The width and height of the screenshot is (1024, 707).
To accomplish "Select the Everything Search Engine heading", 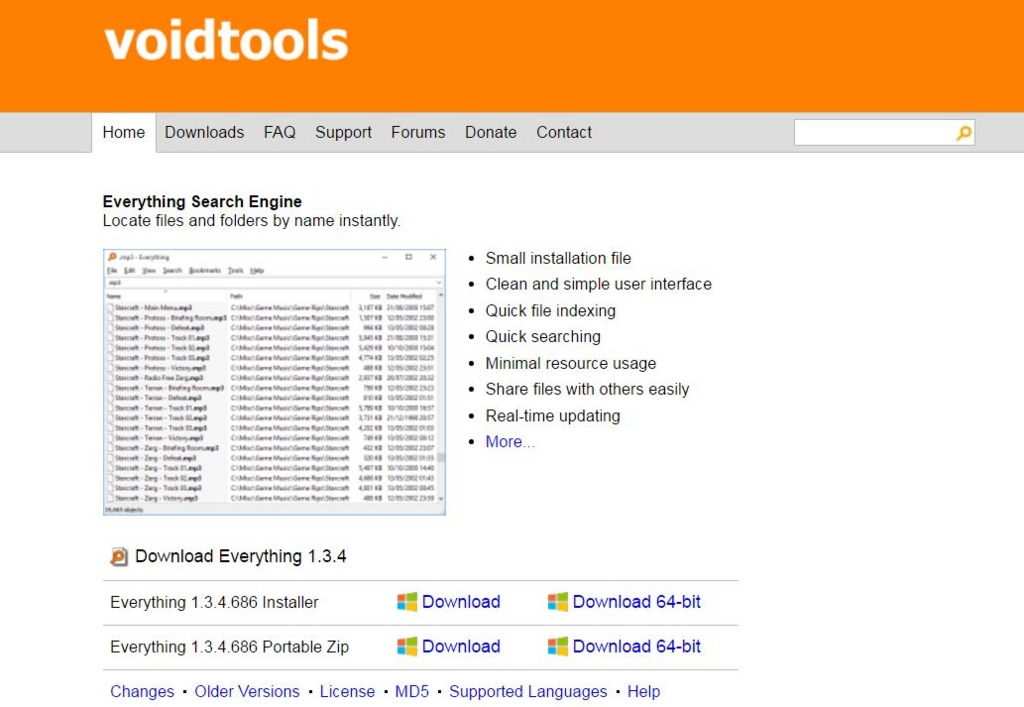I will point(202,202).
